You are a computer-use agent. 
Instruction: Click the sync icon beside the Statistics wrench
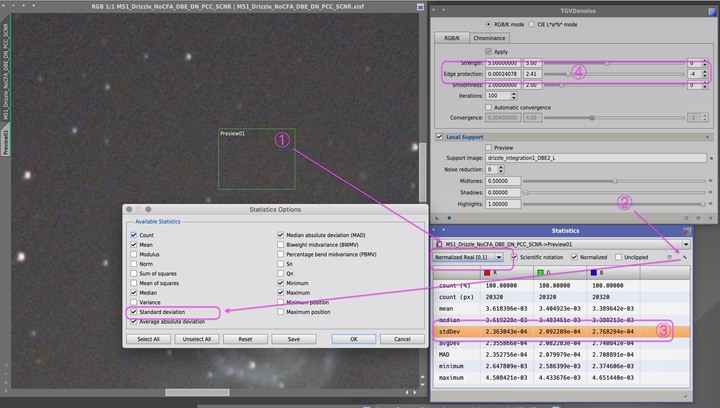coord(669,257)
